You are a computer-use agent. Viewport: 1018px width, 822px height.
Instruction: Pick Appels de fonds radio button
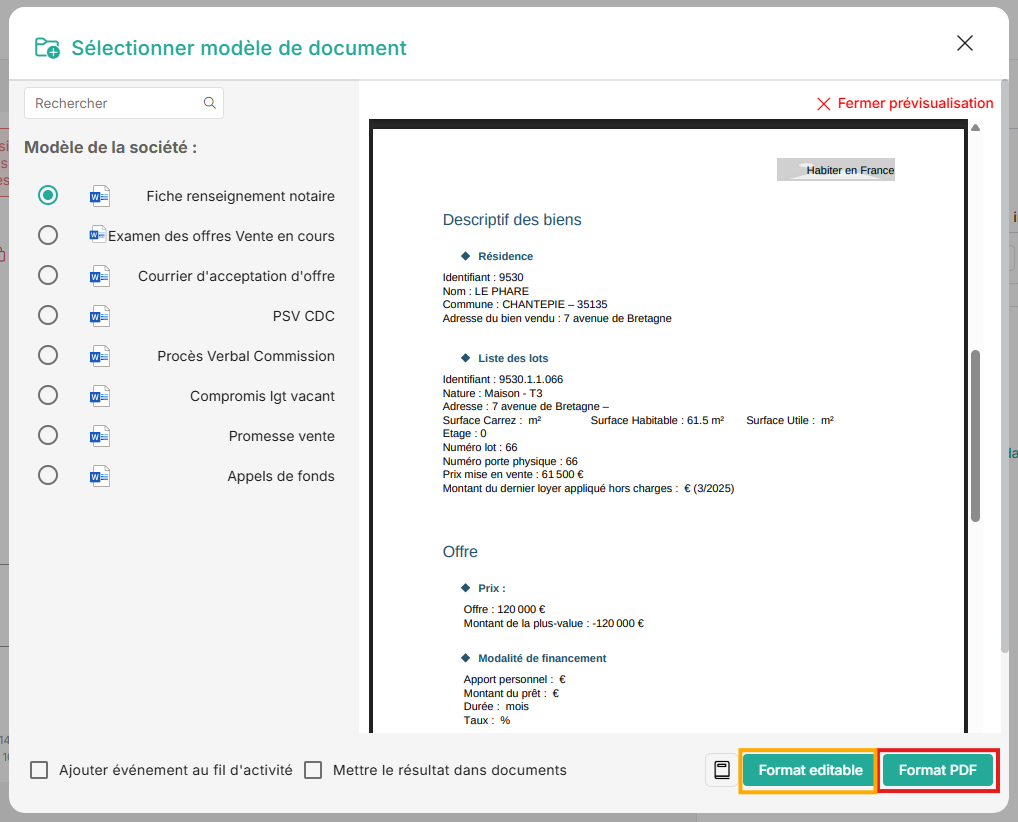(47, 475)
